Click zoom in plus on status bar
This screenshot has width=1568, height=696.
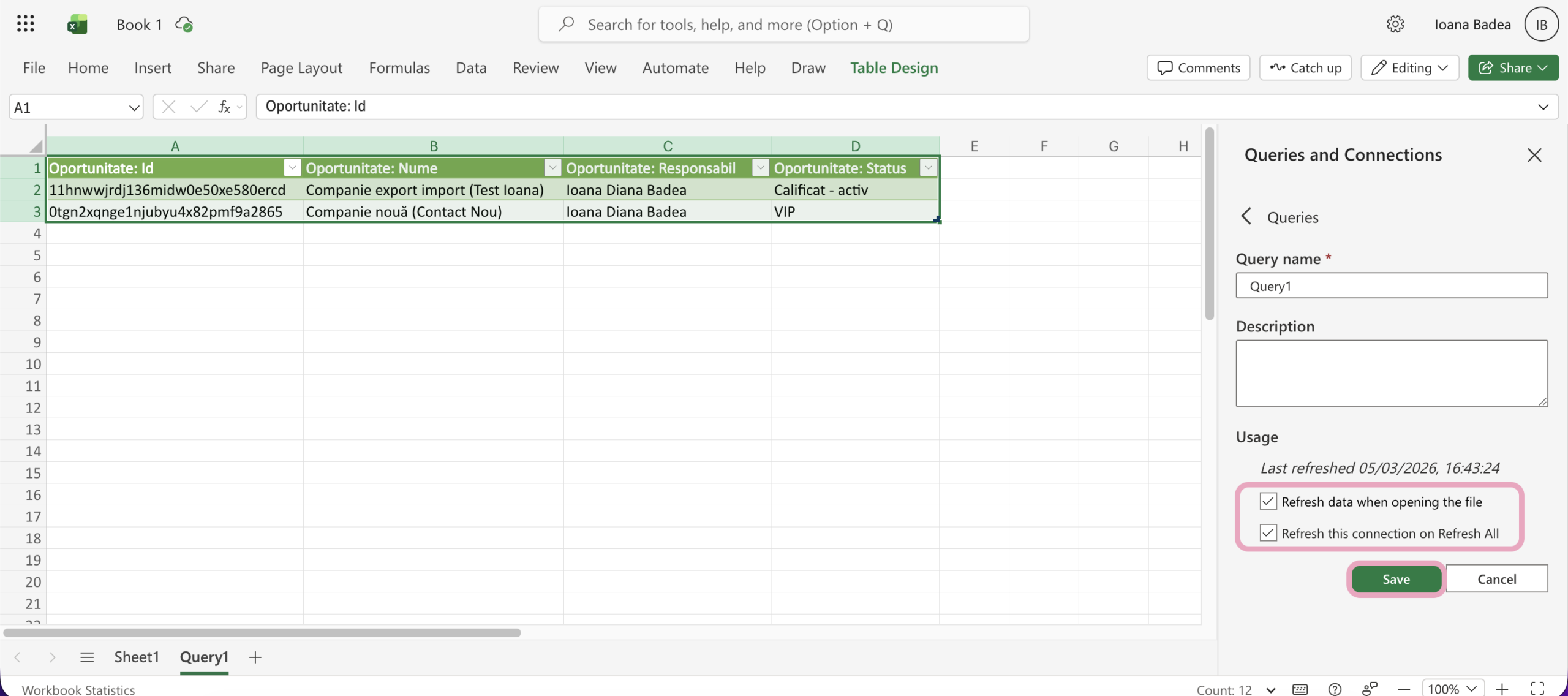point(1502,689)
